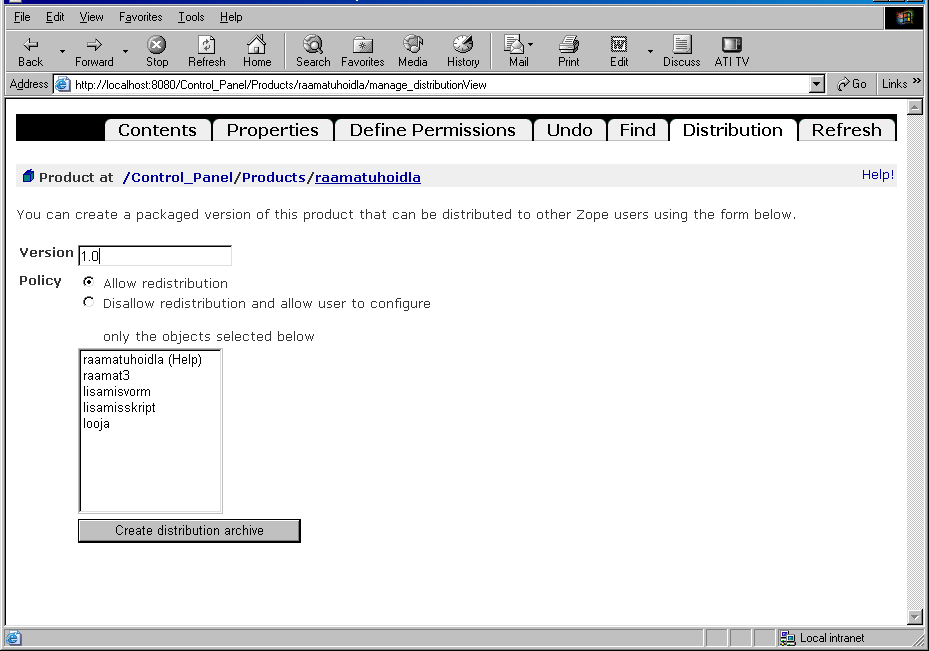This screenshot has height=651, width=929.
Task: Click the Back toolbar button
Action: 30,52
